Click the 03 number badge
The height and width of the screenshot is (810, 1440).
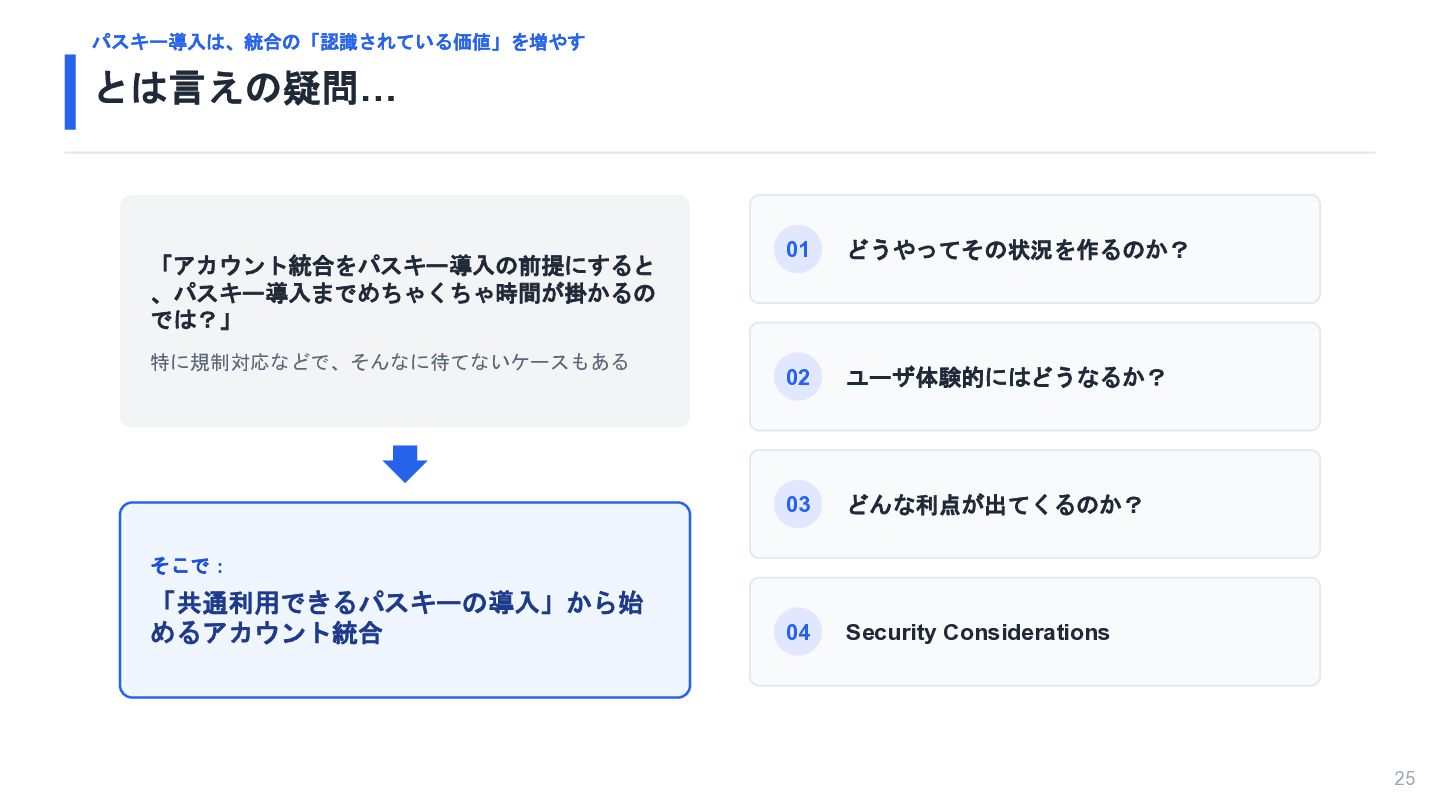pos(798,504)
